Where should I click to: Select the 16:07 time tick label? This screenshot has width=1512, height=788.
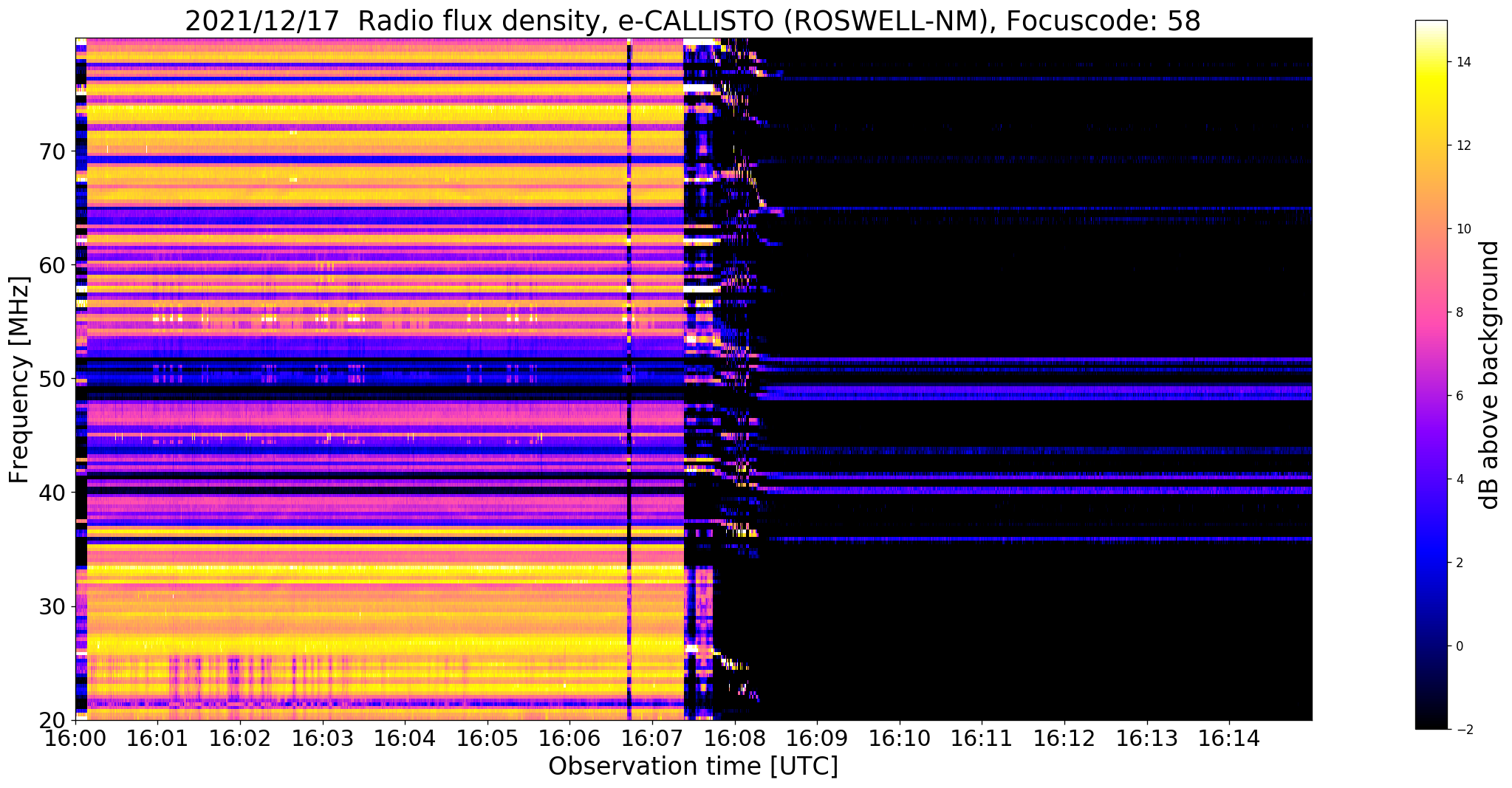(x=653, y=739)
